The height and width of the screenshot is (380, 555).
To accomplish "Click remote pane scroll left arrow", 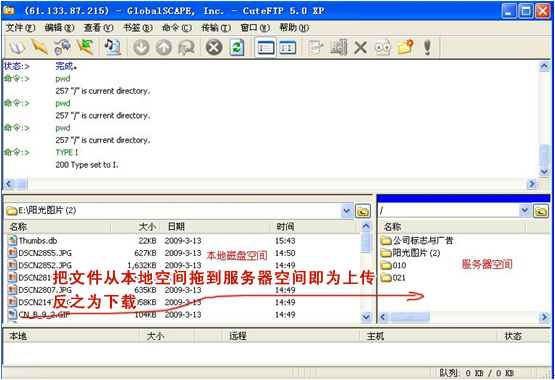I will point(383,317).
